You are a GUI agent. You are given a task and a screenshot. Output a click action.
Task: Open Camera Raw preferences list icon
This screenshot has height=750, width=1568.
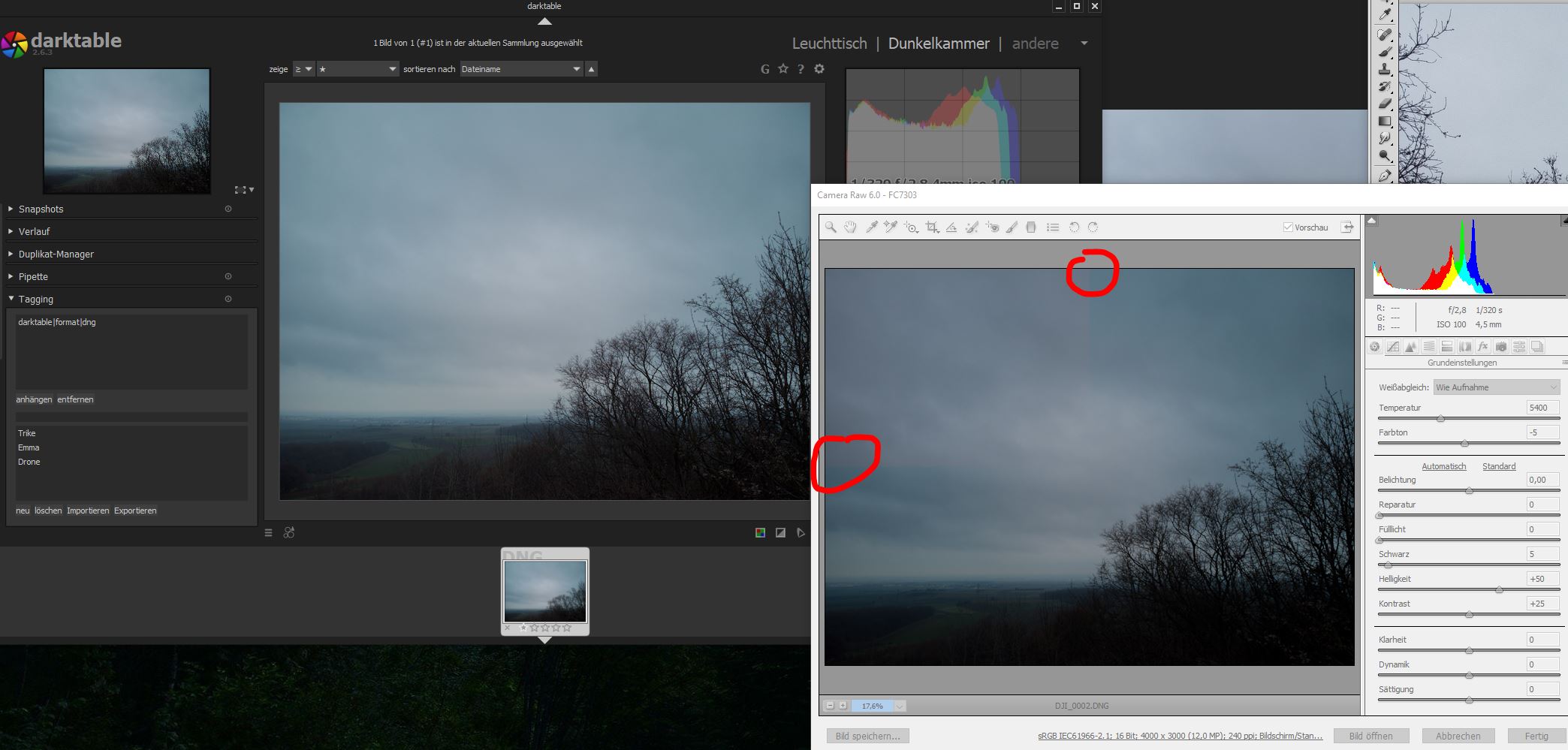1053,227
